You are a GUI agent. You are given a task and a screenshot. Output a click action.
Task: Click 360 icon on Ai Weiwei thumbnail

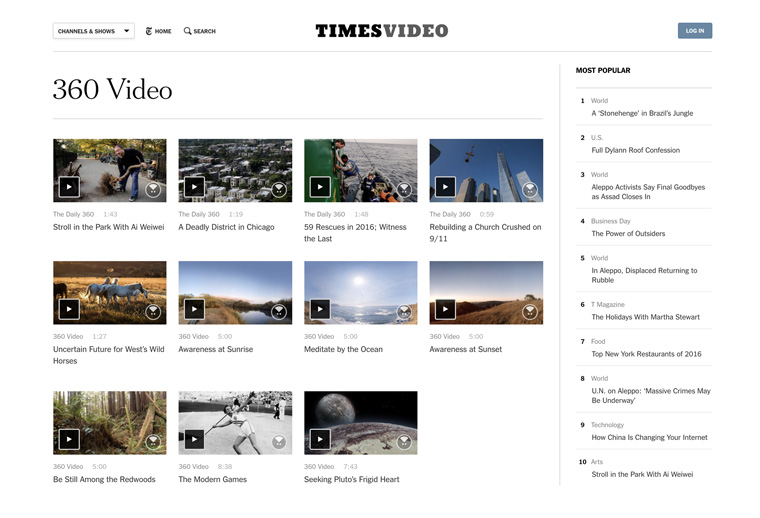point(153,189)
